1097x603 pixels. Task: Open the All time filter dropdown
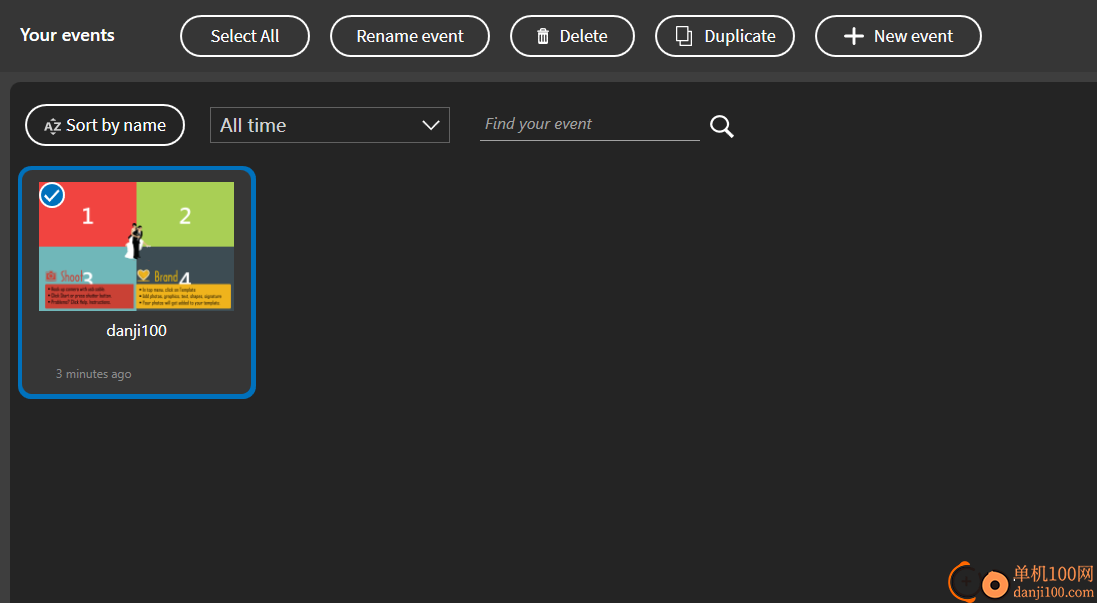330,125
